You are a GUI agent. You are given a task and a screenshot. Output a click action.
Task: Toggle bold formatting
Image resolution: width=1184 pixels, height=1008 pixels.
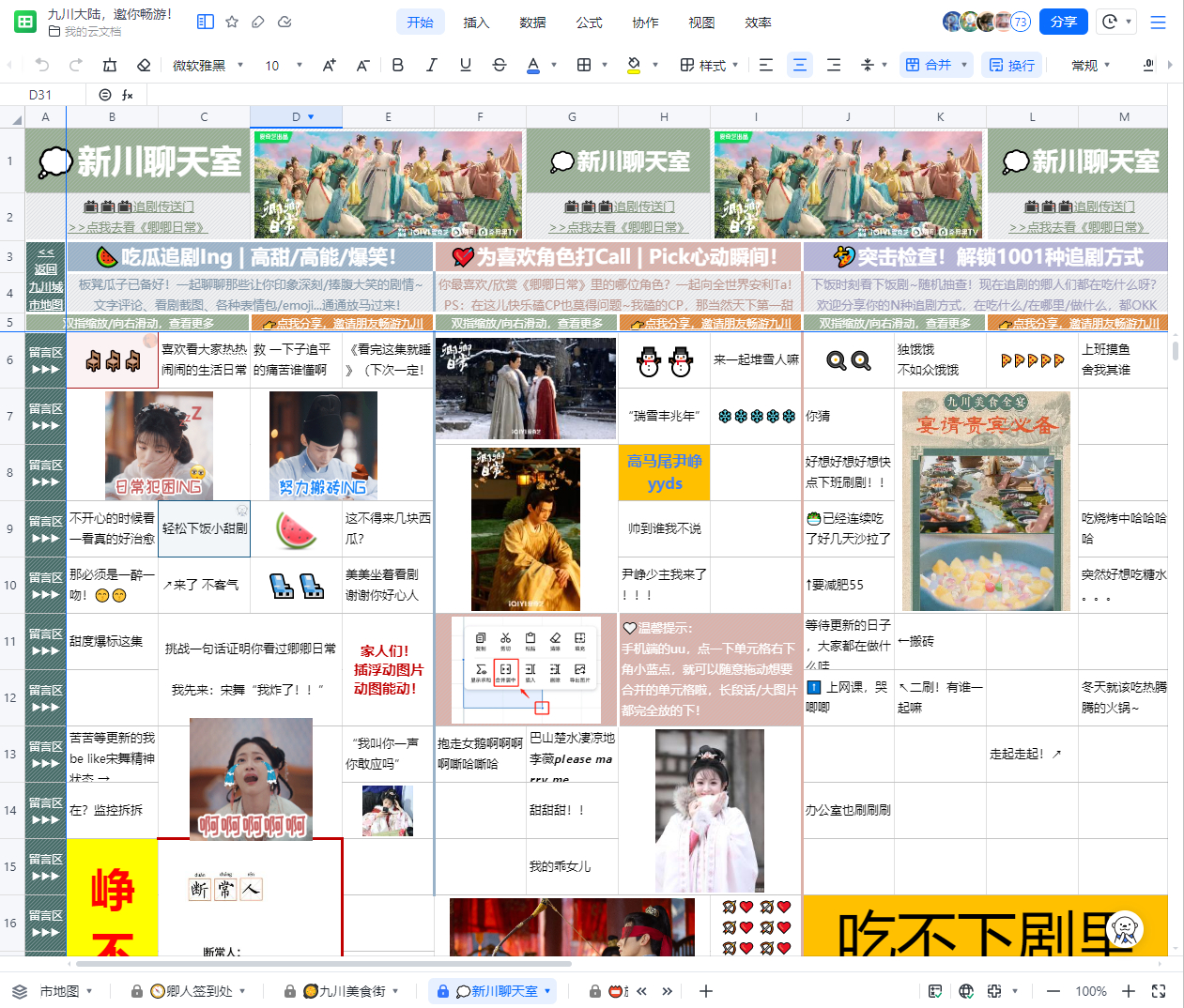(x=397, y=65)
